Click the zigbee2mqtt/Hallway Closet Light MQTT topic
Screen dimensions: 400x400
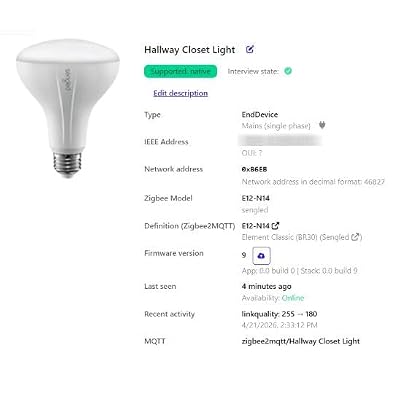[x=301, y=341]
